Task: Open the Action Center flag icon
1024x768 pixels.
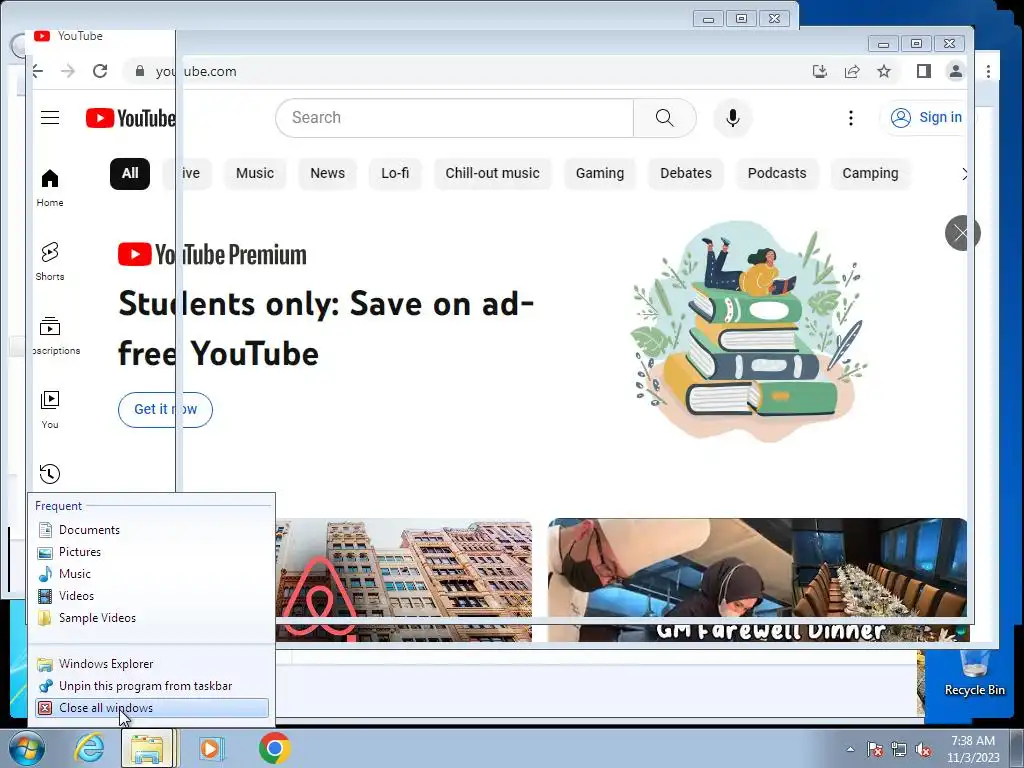Action: (x=875, y=750)
